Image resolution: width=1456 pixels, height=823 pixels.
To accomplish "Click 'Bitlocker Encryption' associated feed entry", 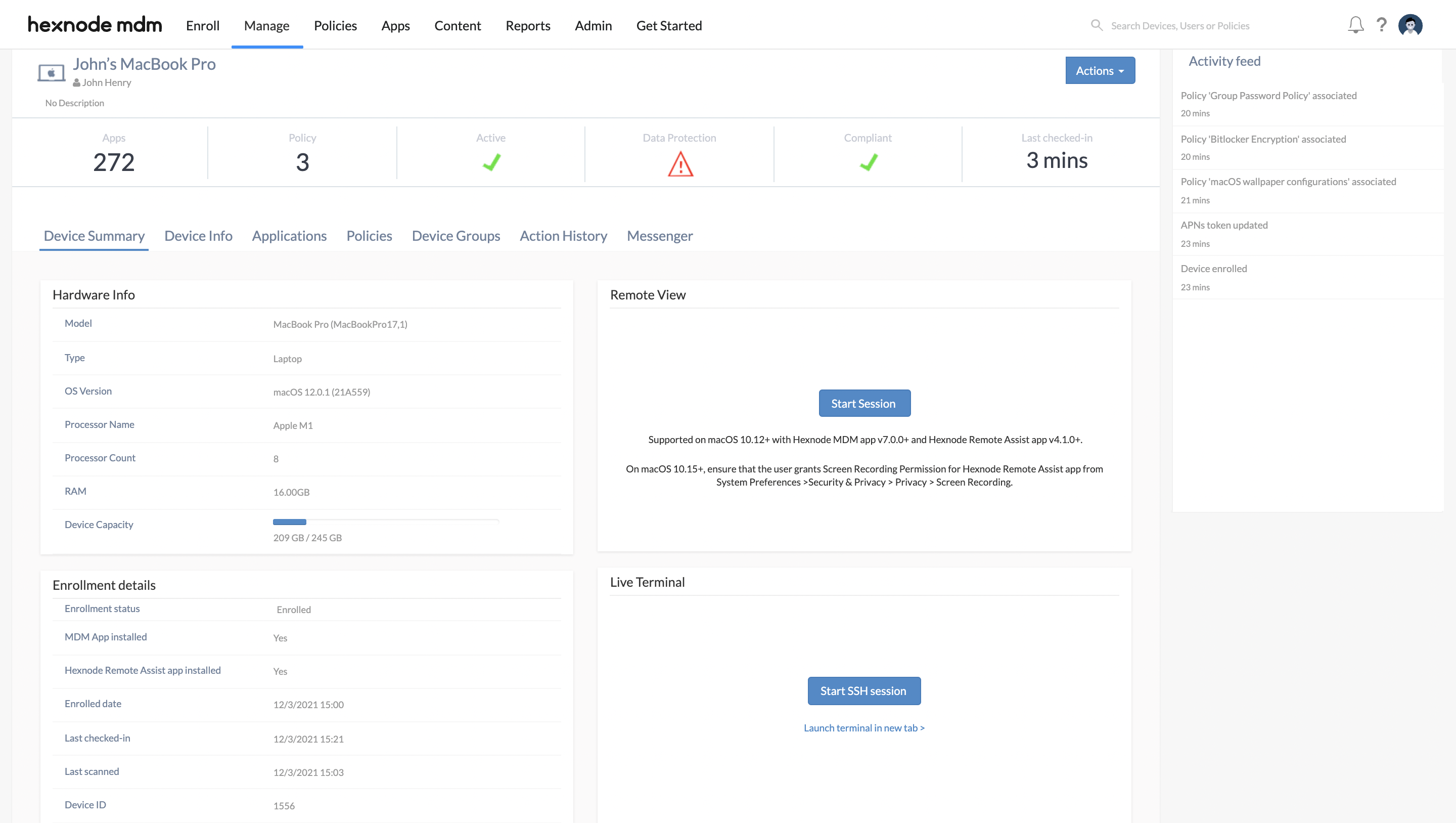I will 1263,139.
